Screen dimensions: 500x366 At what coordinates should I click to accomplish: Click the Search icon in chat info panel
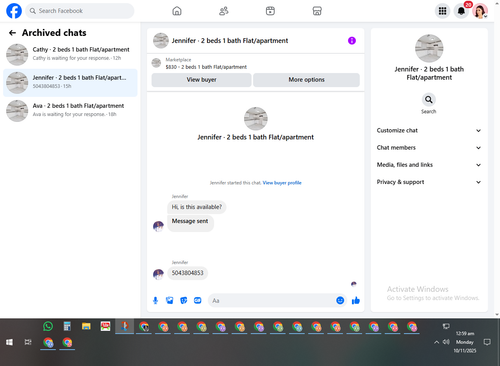pos(429,100)
